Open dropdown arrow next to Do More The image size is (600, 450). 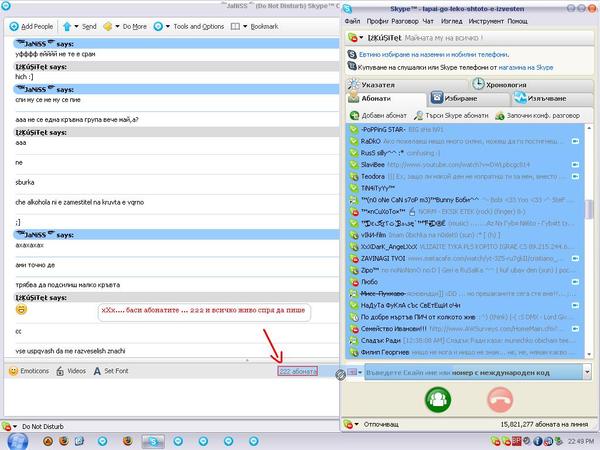pyautogui.click(x=117, y=26)
